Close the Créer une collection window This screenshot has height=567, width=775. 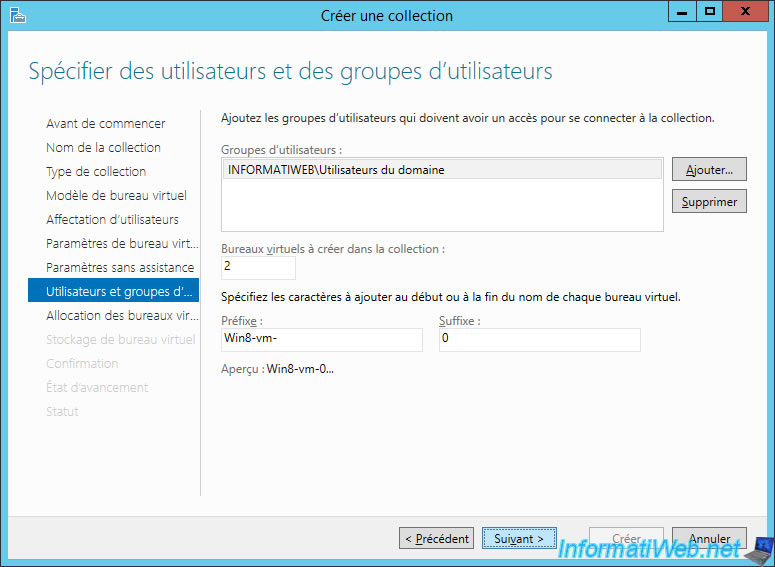(745, 11)
